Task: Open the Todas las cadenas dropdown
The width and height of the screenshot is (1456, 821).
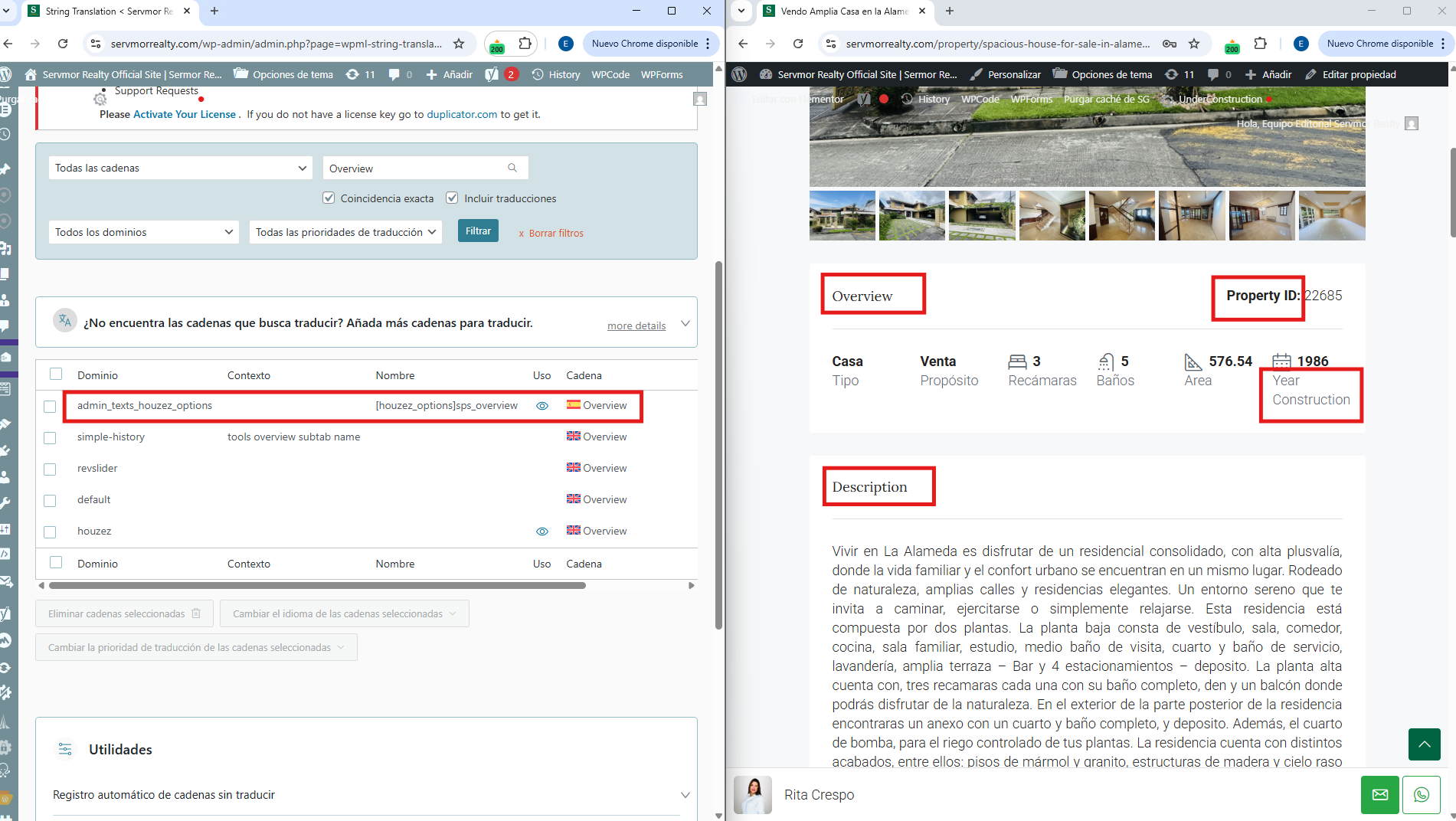Action: [181, 168]
